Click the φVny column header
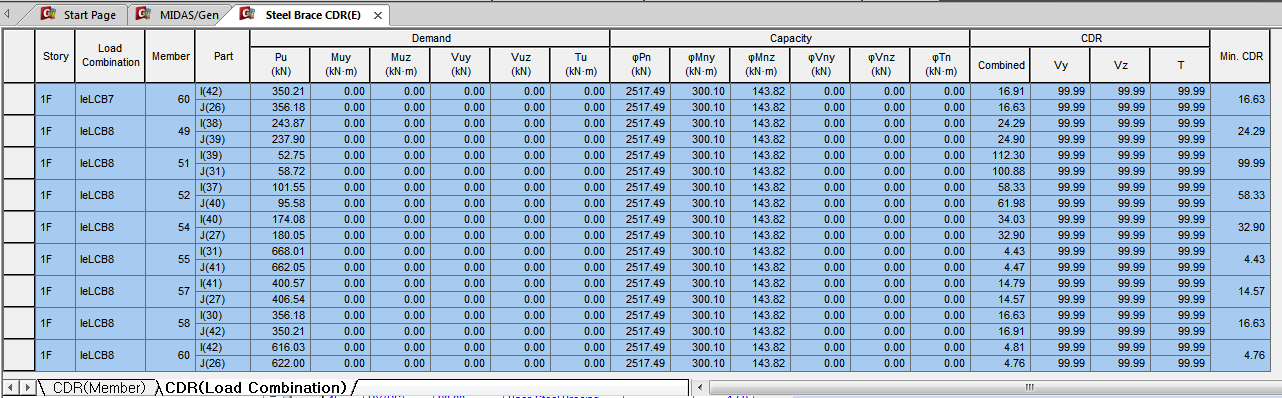The height and width of the screenshot is (398, 1282). point(820,64)
